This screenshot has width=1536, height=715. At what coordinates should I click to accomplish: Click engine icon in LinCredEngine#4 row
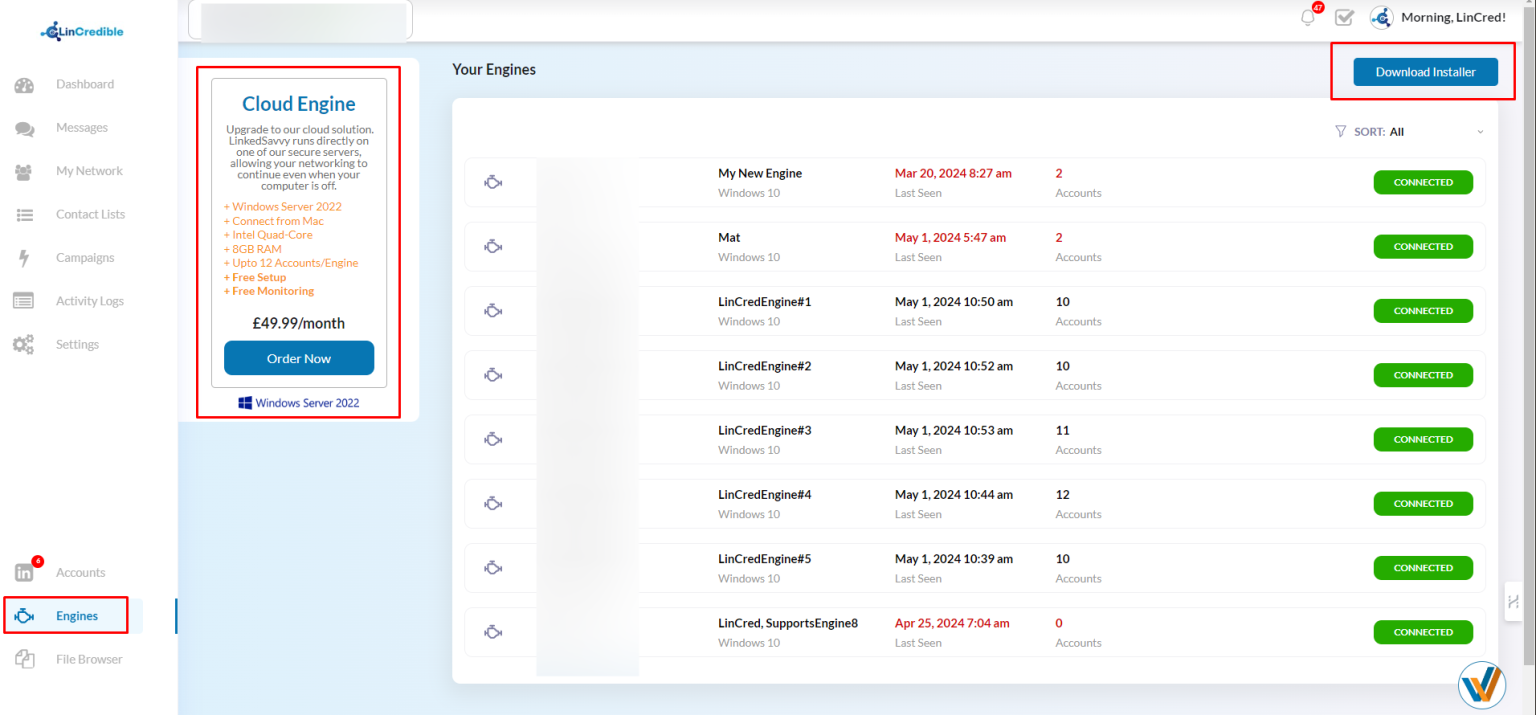pyautogui.click(x=493, y=504)
